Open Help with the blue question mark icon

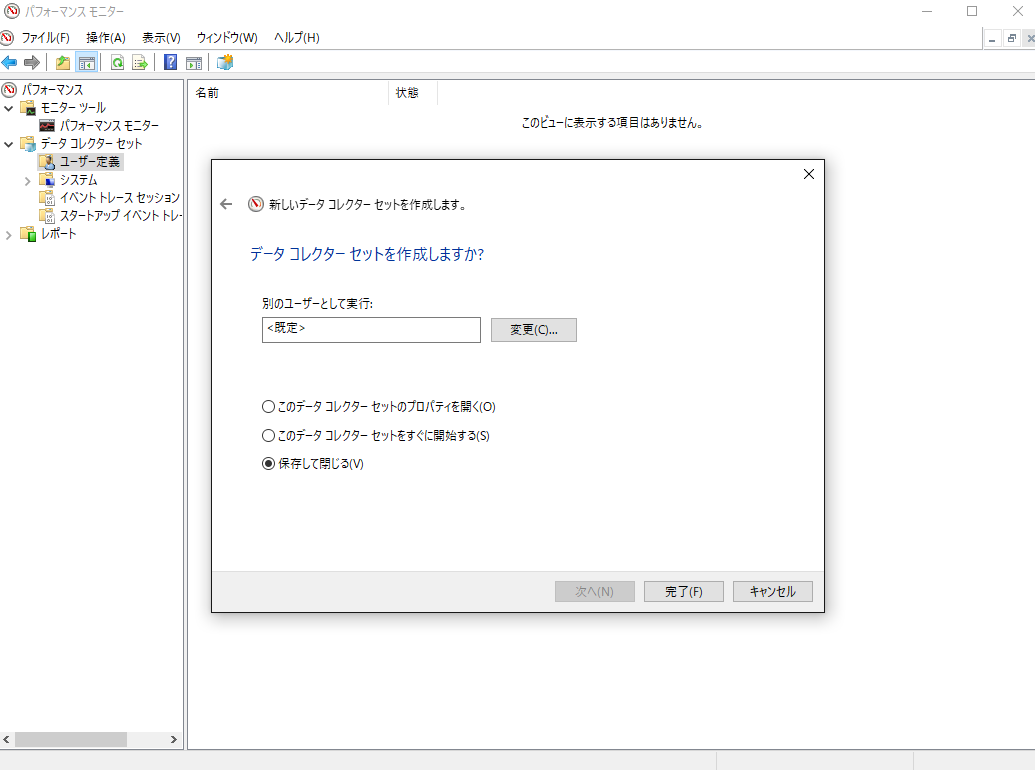(170, 62)
